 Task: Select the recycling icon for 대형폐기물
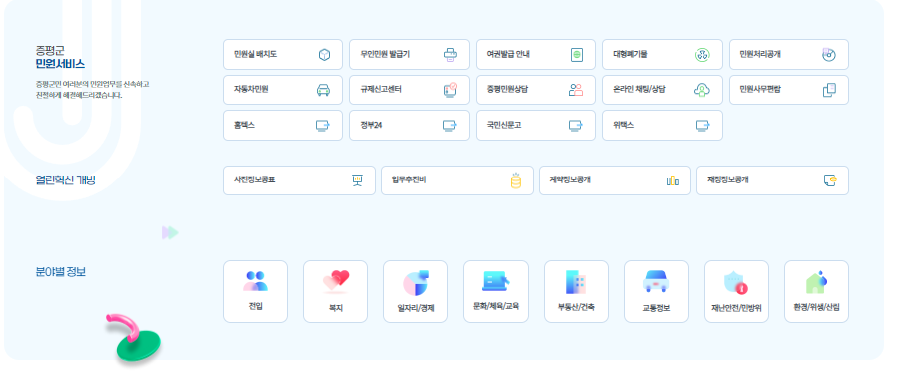click(703, 55)
